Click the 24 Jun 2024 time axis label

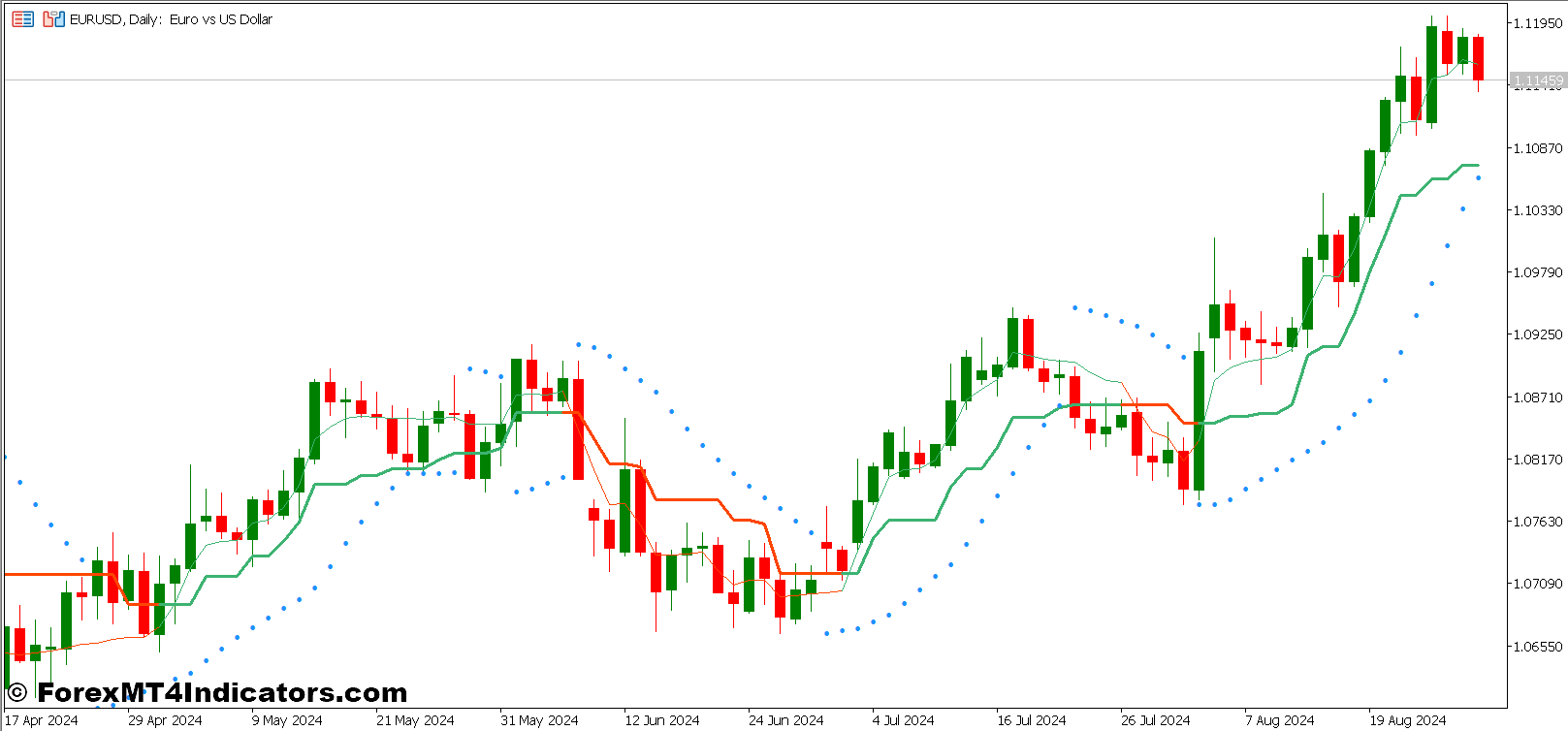click(785, 720)
